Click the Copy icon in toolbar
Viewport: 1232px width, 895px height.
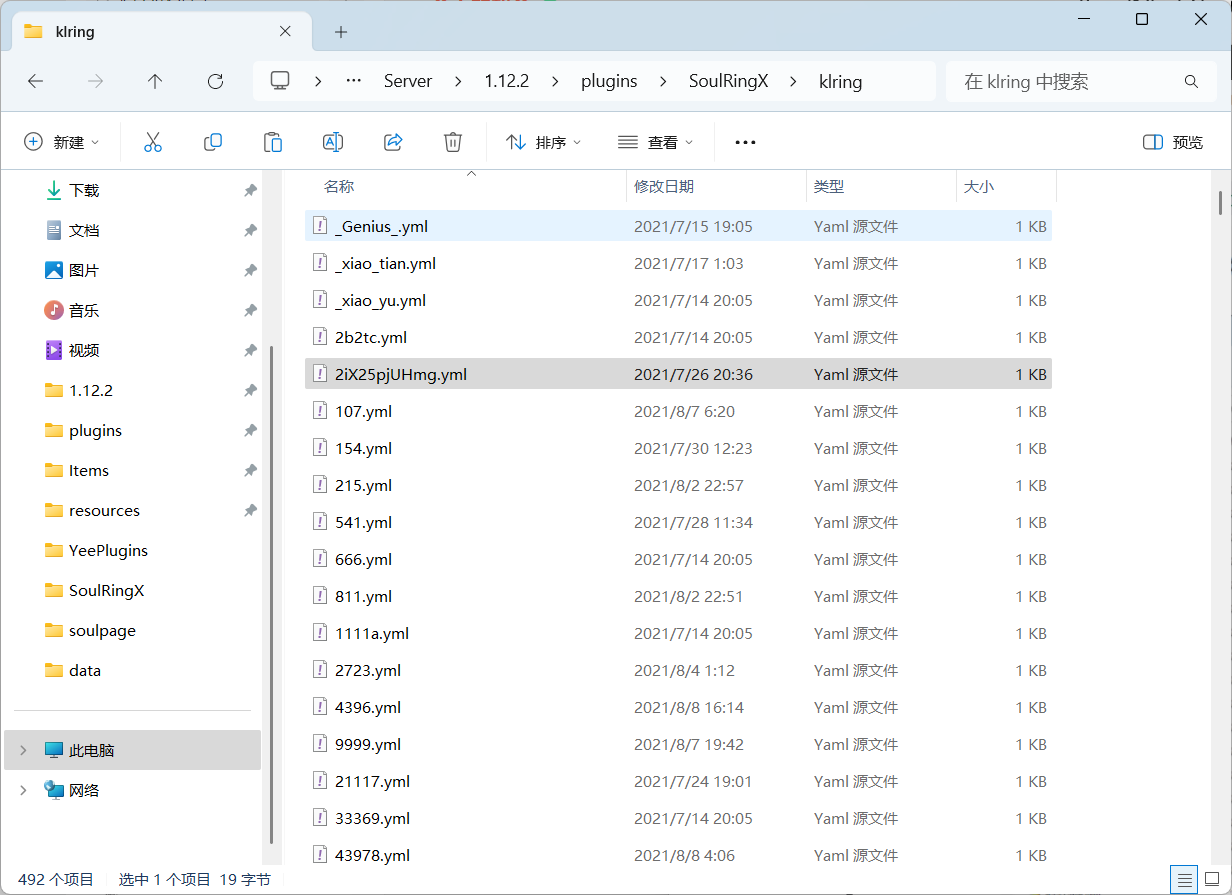[213, 142]
